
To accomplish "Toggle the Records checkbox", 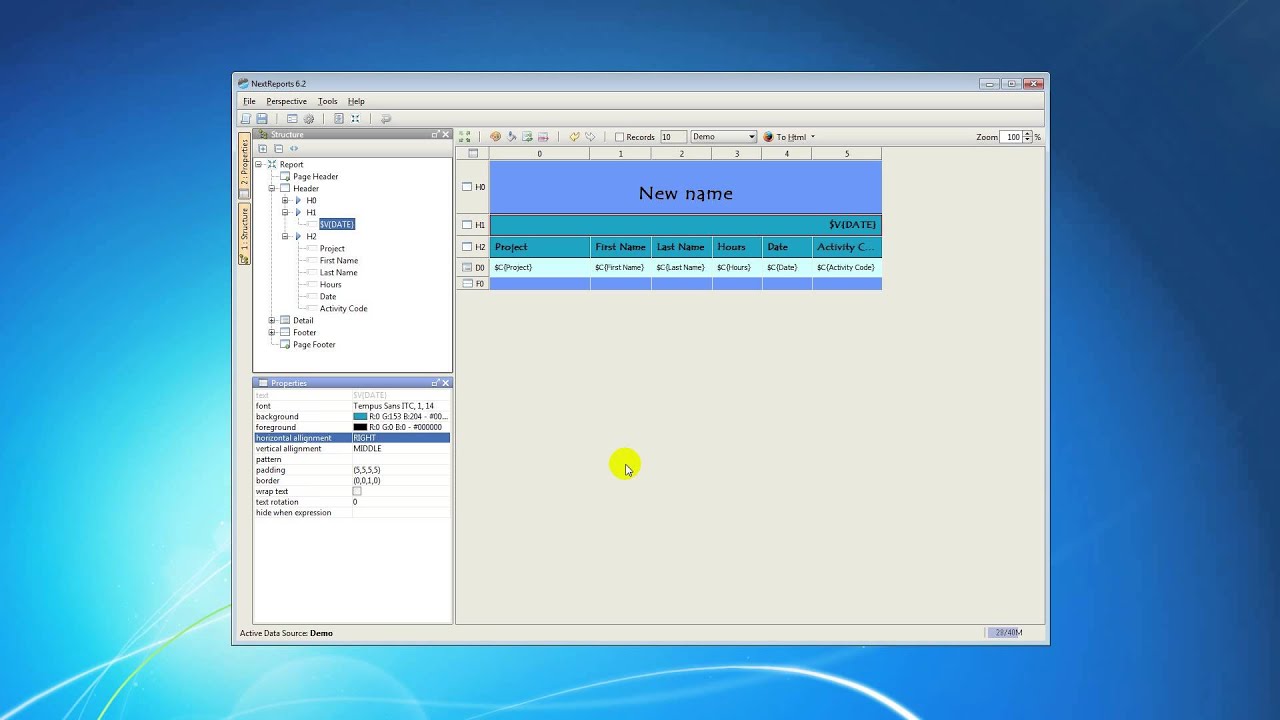I will [619, 137].
